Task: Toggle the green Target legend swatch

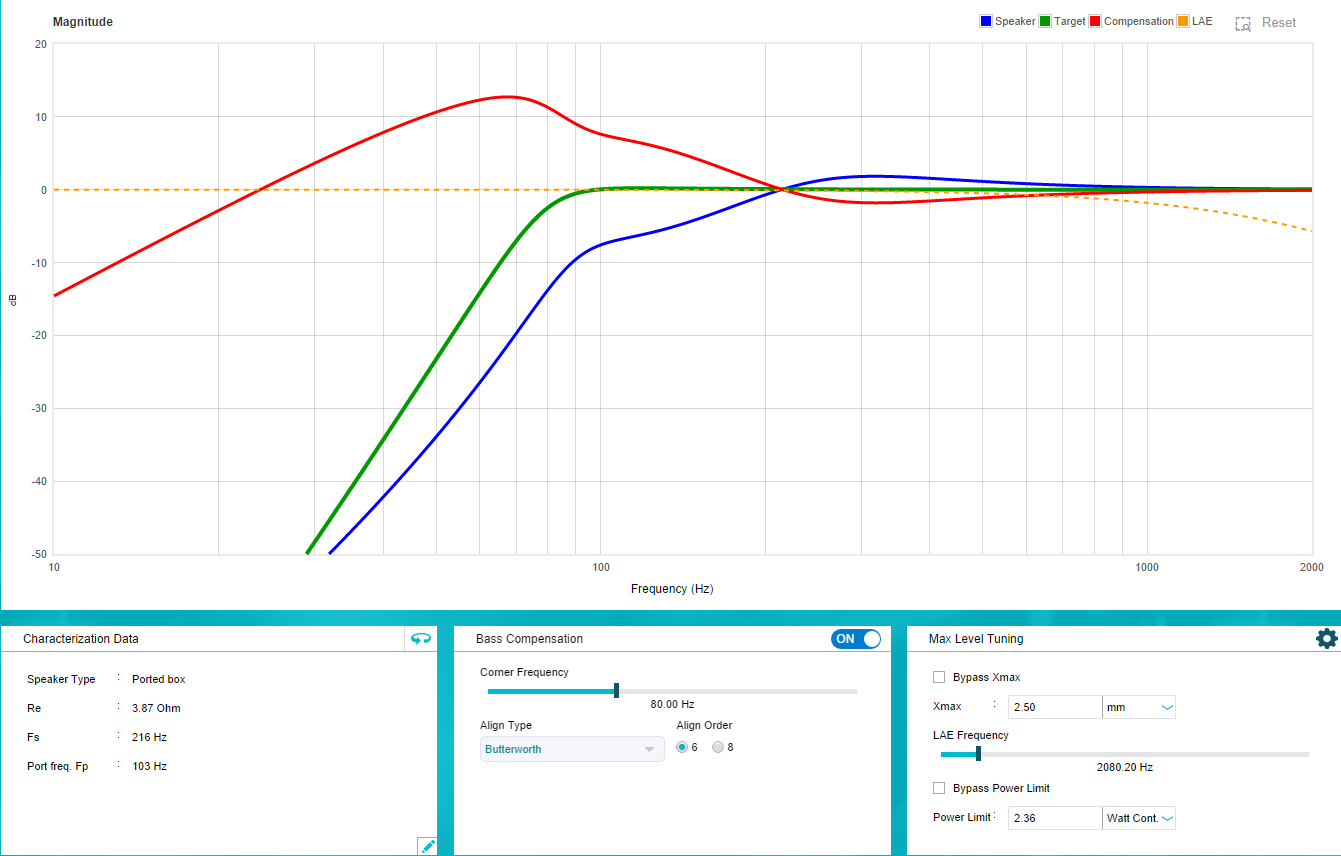Action: 1045,21
